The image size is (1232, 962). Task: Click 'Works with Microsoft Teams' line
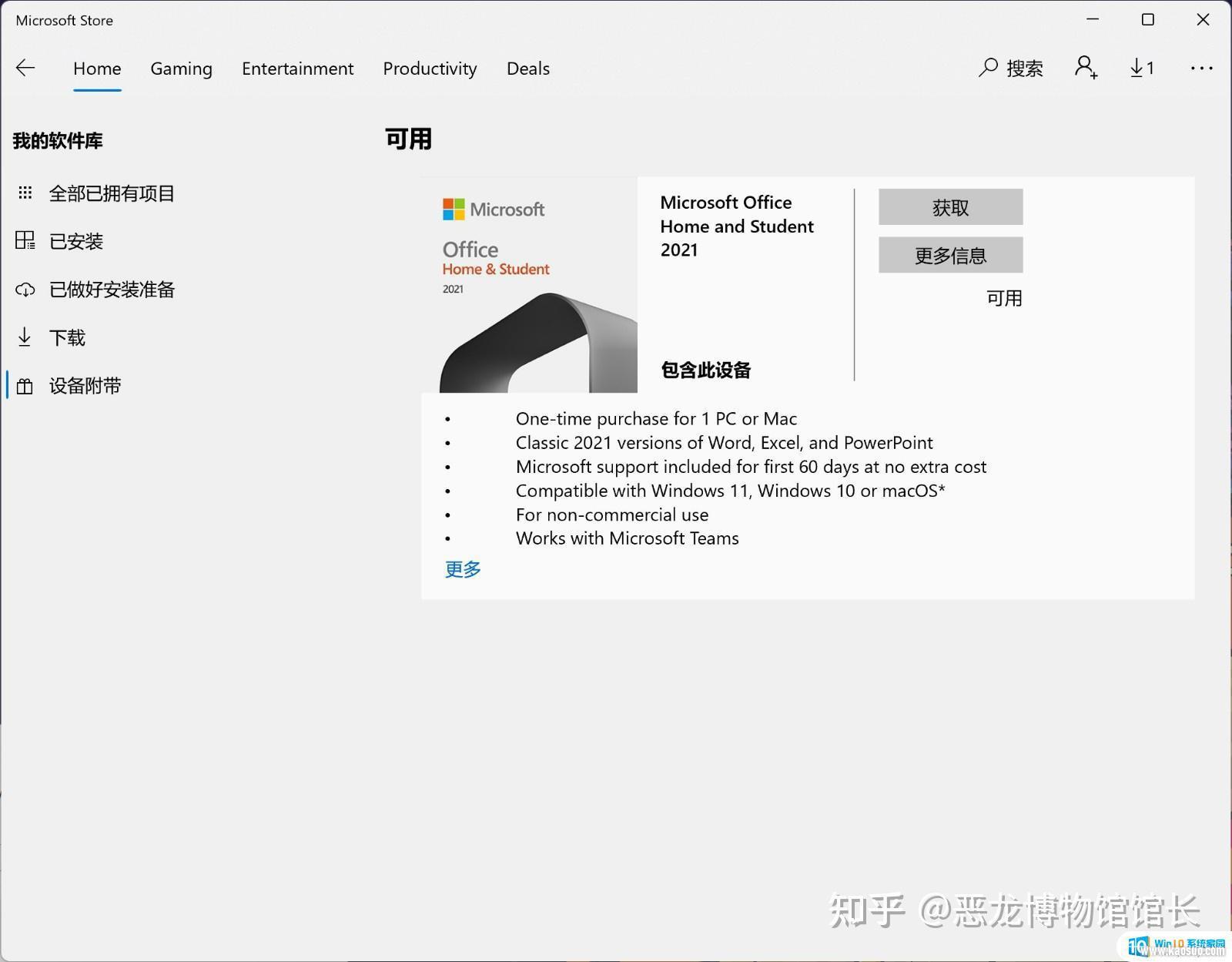[x=627, y=538]
